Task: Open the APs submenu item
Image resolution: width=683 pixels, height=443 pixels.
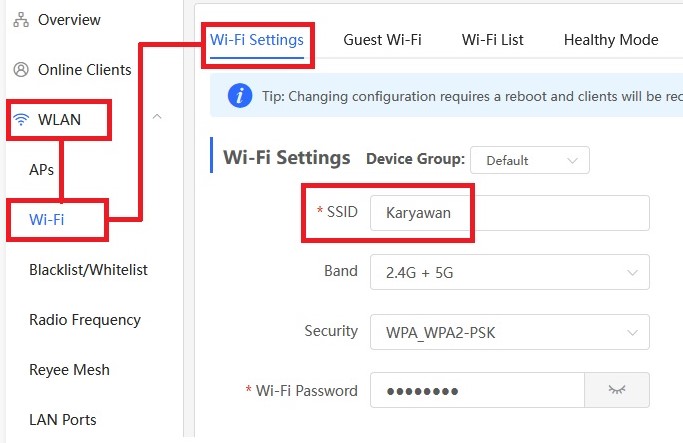Action: point(41,169)
